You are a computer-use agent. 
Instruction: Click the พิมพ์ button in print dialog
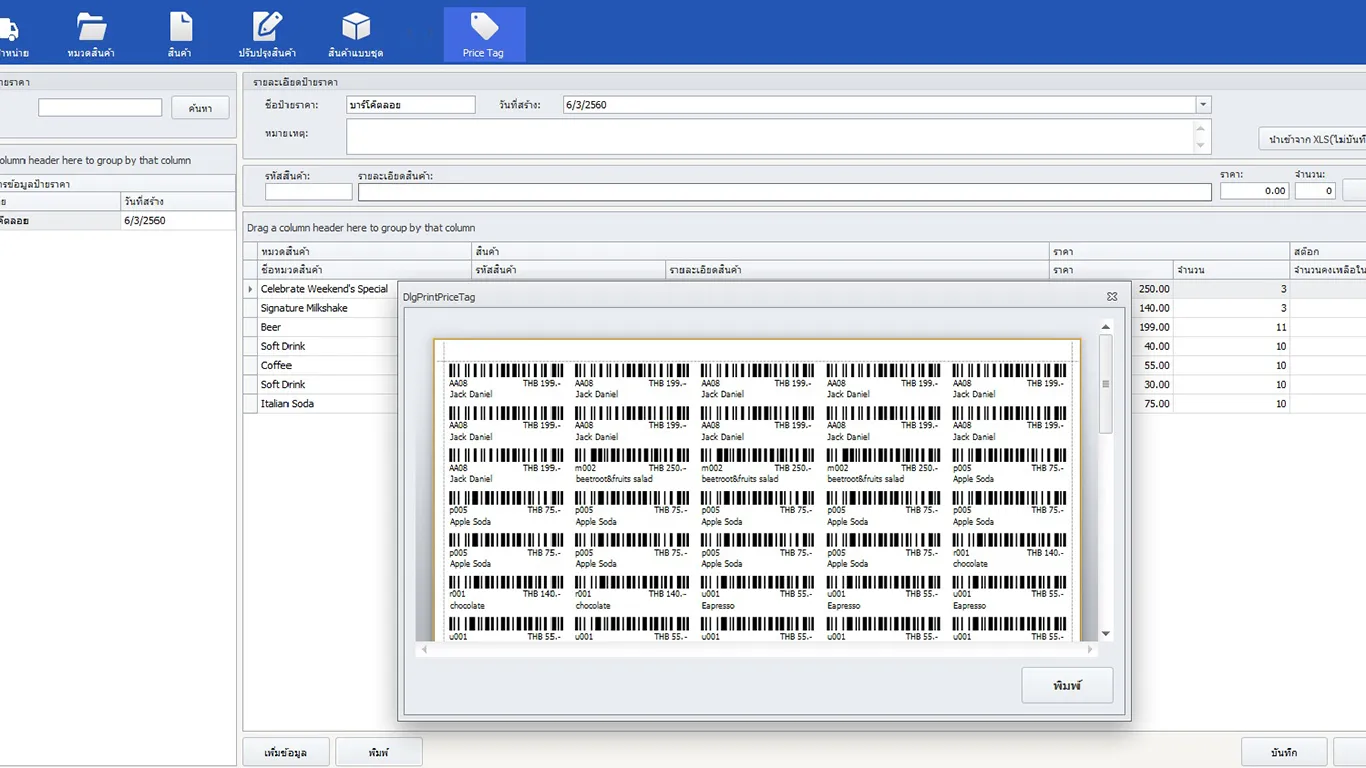pos(1067,685)
